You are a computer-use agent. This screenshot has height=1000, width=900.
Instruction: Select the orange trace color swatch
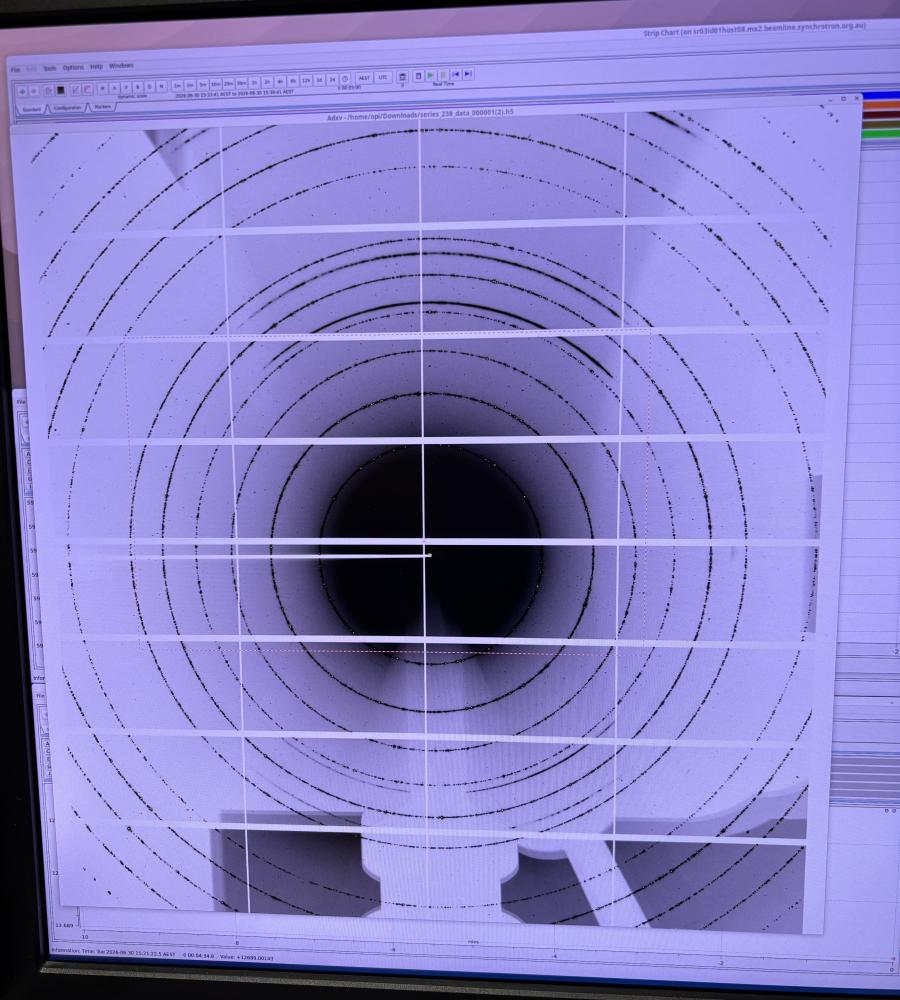click(881, 105)
